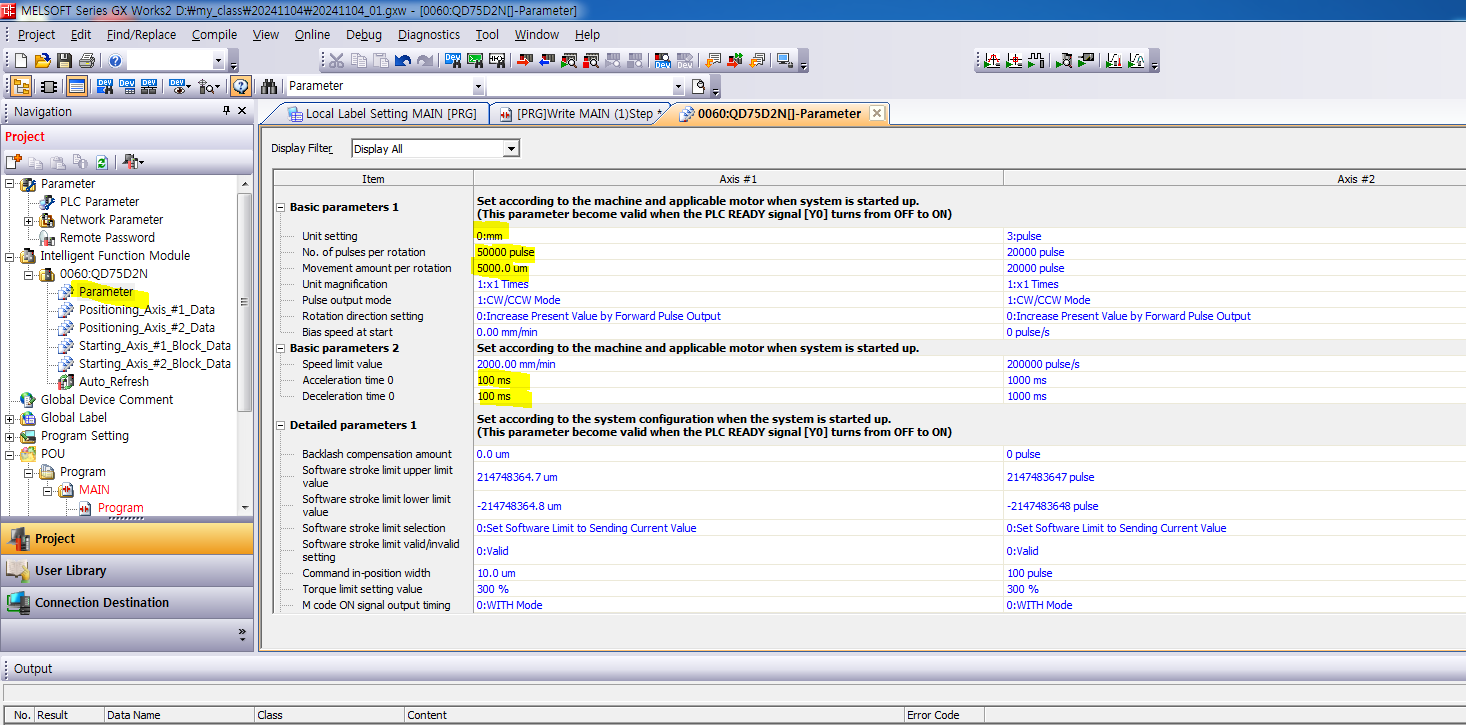Click the New project icon
The height and width of the screenshot is (725, 1466).
[20, 61]
